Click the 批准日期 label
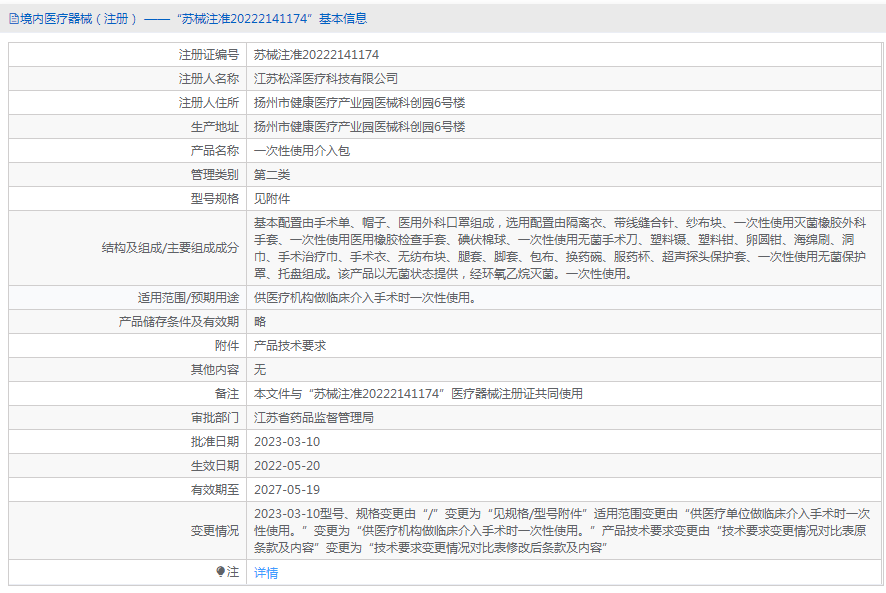Viewport: 886px width, 593px height. tap(215, 442)
